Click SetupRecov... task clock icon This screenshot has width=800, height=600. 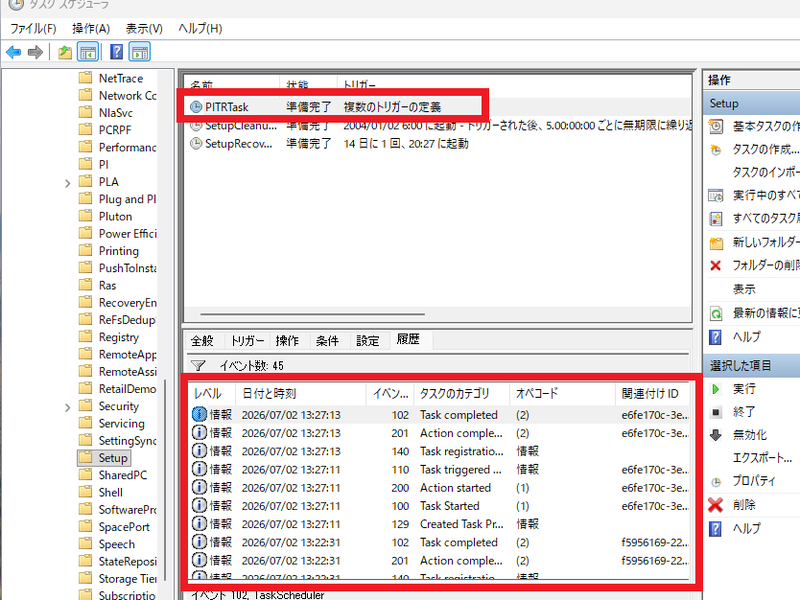pyautogui.click(x=196, y=143)
